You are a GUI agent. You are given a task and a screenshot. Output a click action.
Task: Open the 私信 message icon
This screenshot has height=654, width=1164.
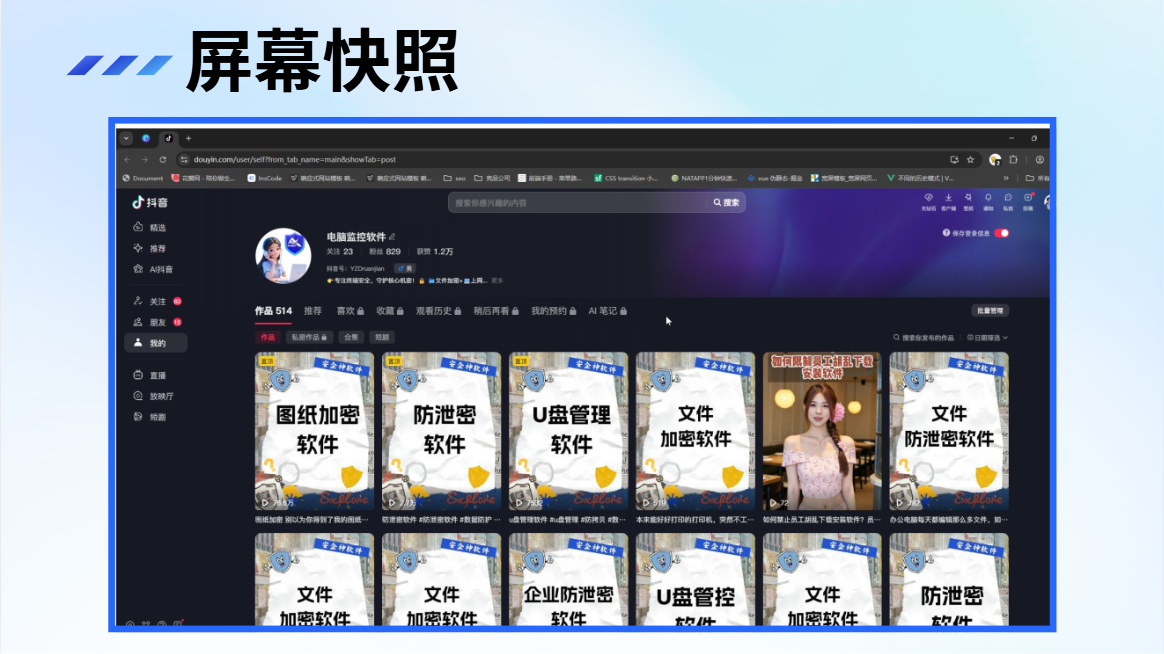tap(1008, 202)
